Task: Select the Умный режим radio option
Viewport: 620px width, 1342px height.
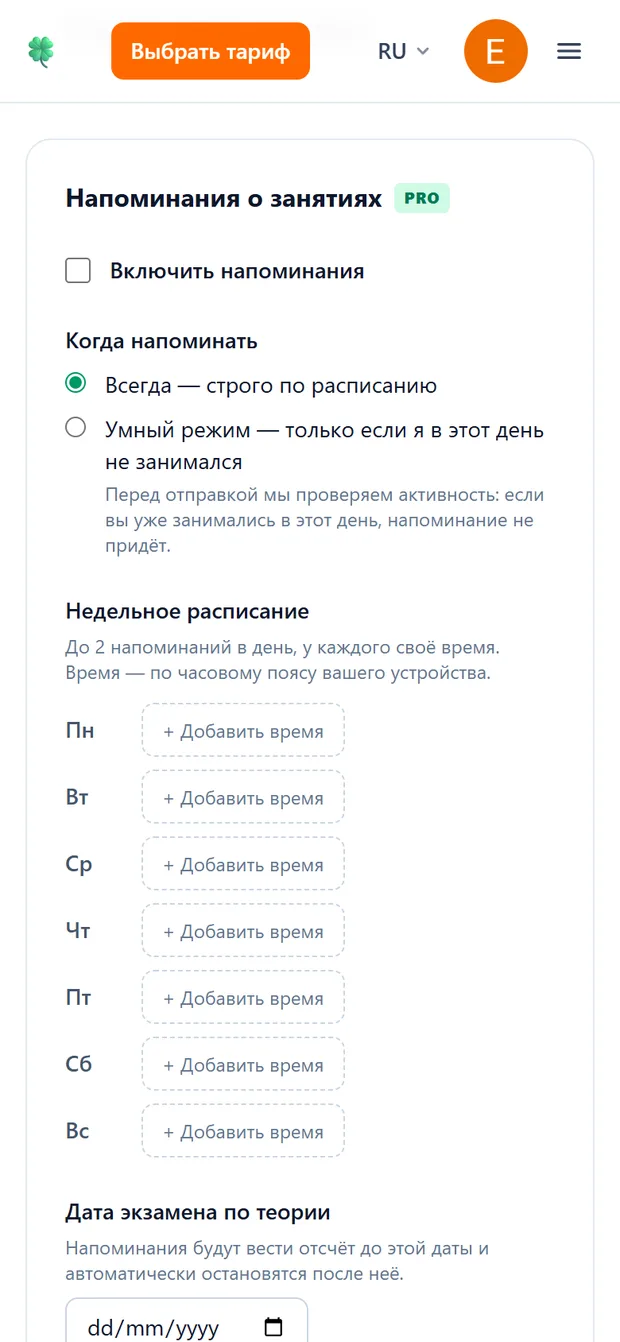Action: point(75,428)
